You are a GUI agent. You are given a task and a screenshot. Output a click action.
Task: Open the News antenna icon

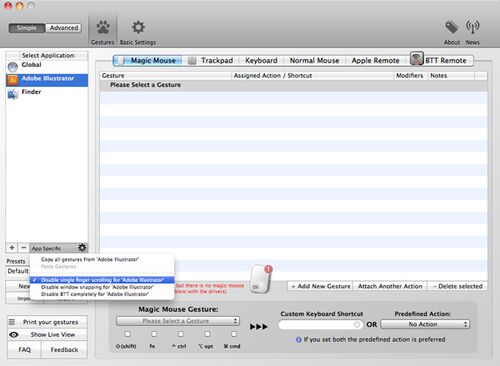472,27
